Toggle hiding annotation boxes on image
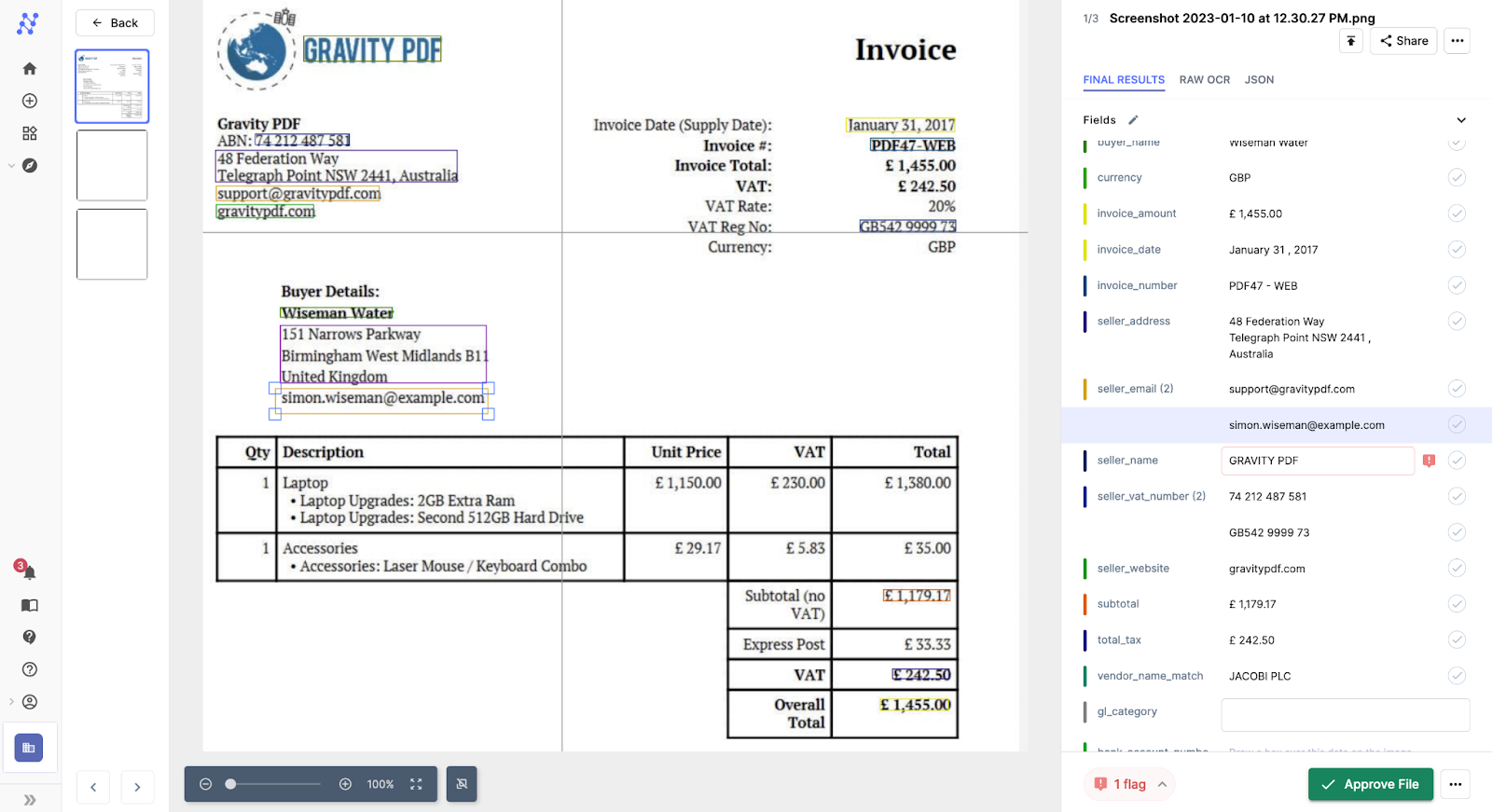The image size is (1492, 812). click(462, 784)
